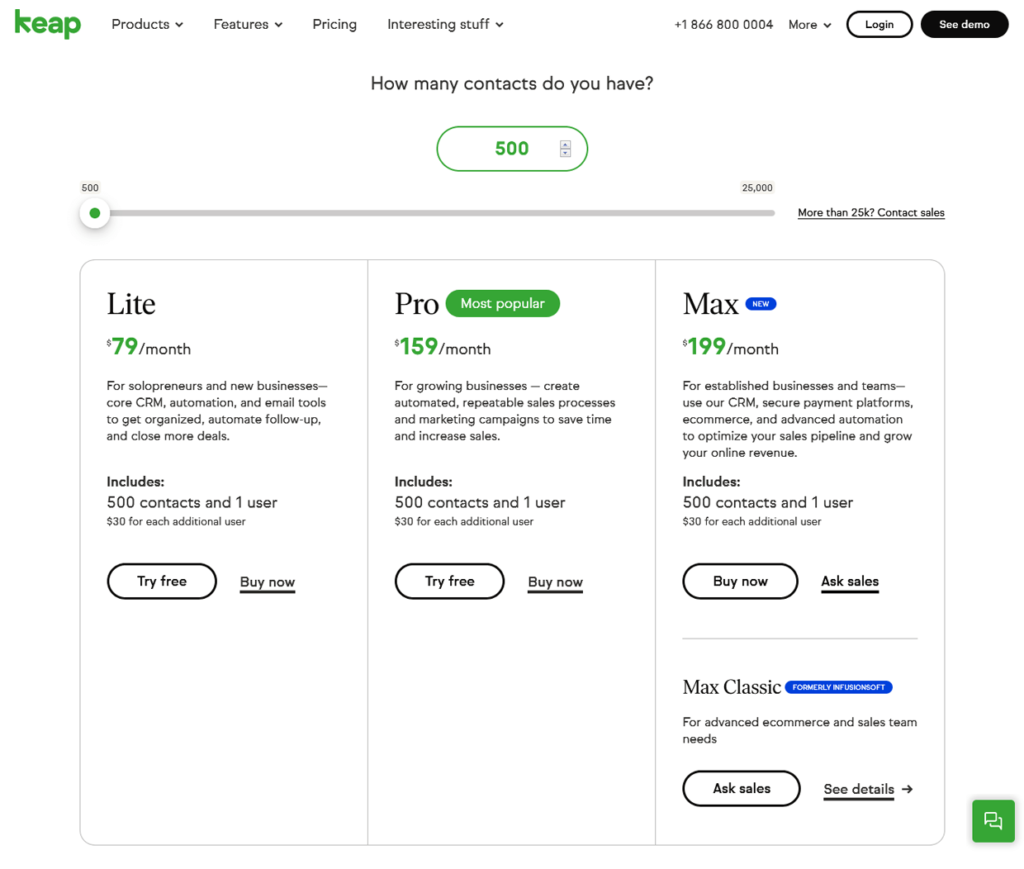Click the contacts number input field
1024x869 pixels.
click(512, 149)
